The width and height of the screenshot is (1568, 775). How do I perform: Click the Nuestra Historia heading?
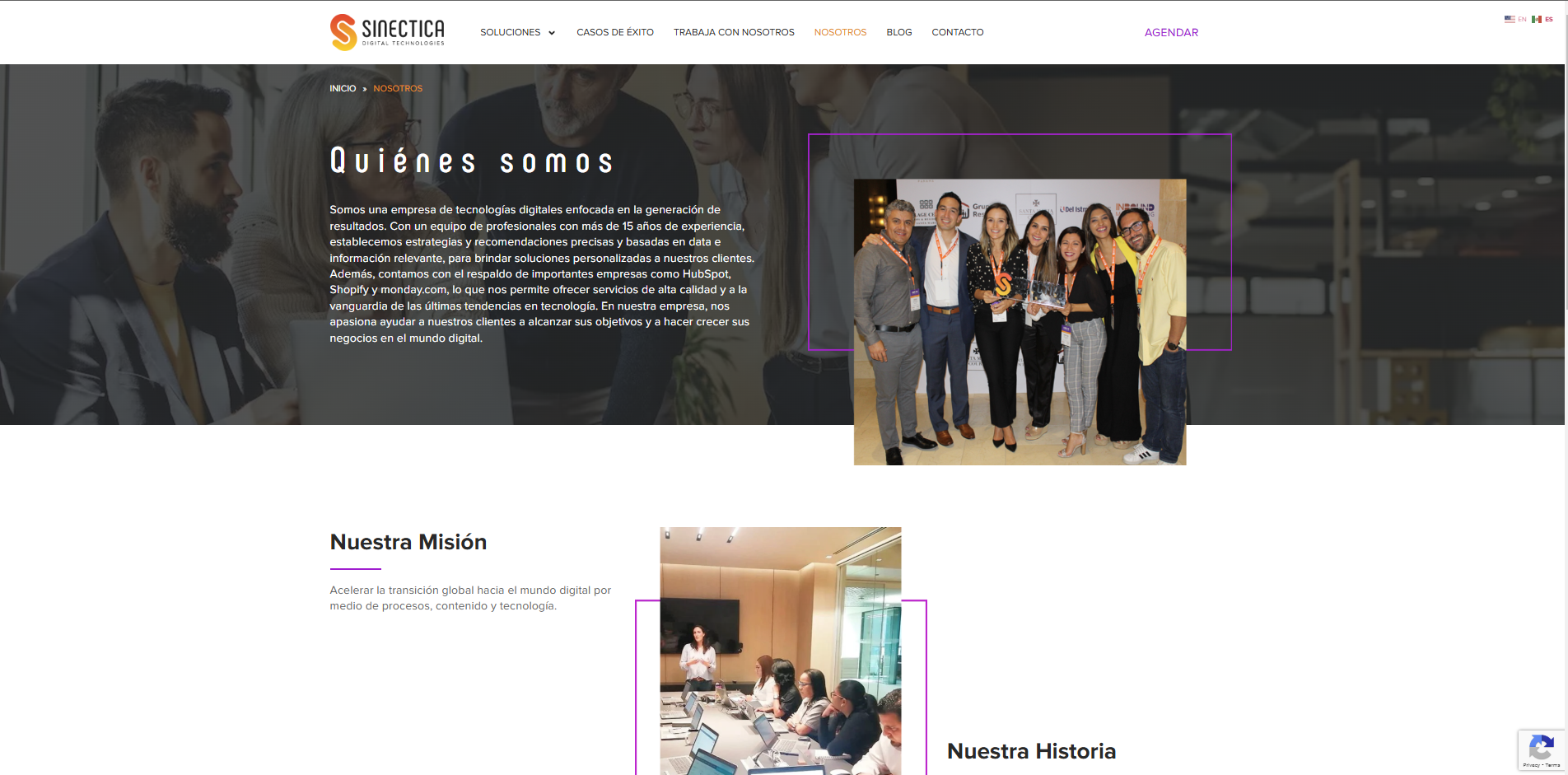coord(1031,751)
